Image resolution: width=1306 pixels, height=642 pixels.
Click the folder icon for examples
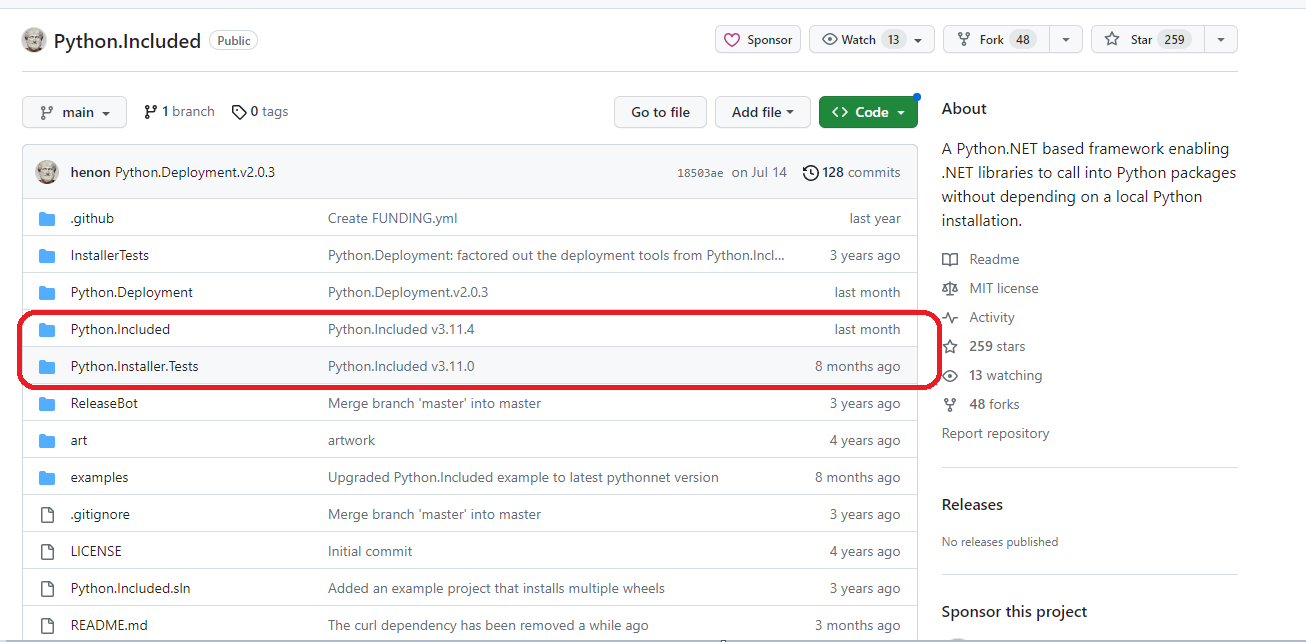[x=47, y=478]
